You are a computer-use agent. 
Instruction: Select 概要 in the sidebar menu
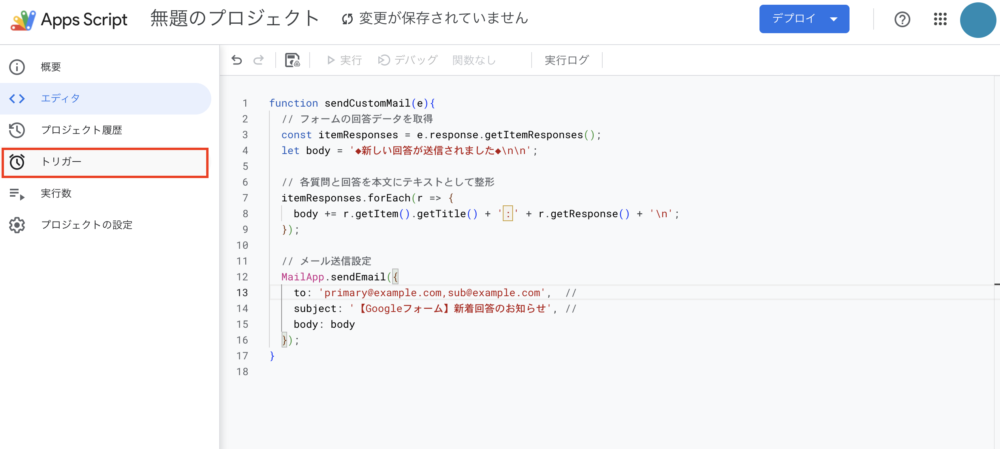tap(51, 67)
